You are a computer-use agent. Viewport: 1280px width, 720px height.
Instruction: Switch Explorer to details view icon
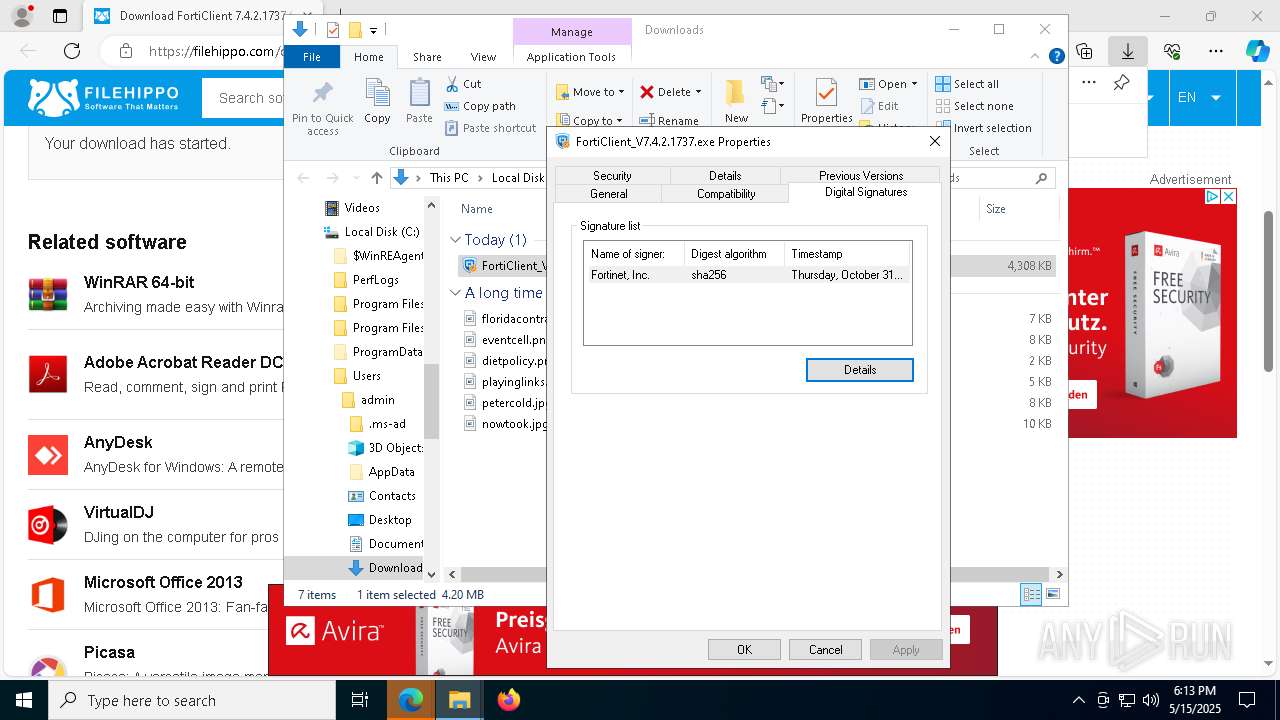(x=1031, y=594)
